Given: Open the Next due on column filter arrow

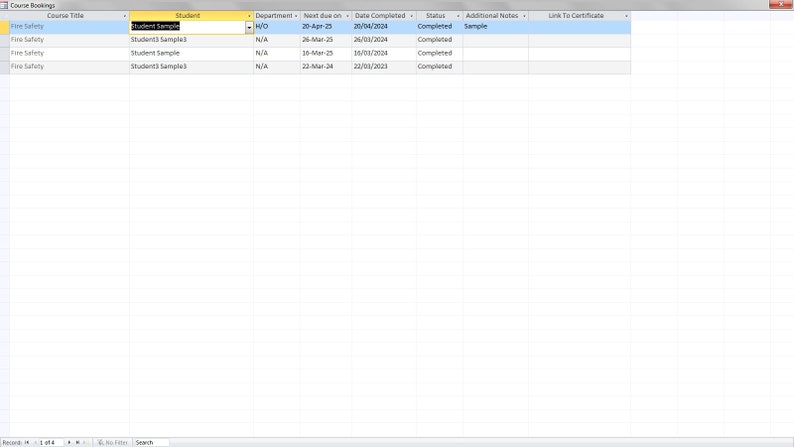Looking at the screenshot, I should tap(347, 16).
